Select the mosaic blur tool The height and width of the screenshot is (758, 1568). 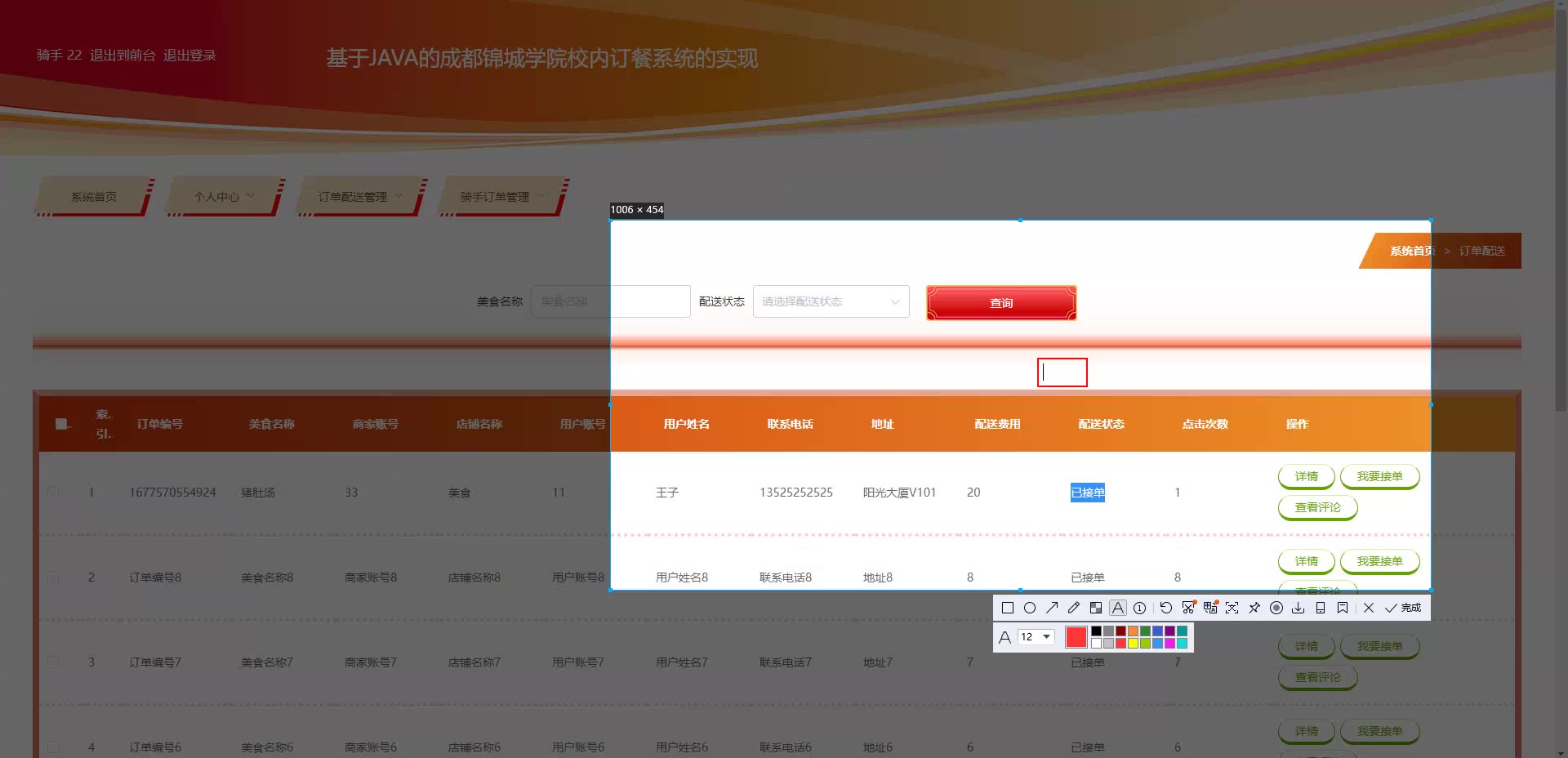[x=1096, y=608]
